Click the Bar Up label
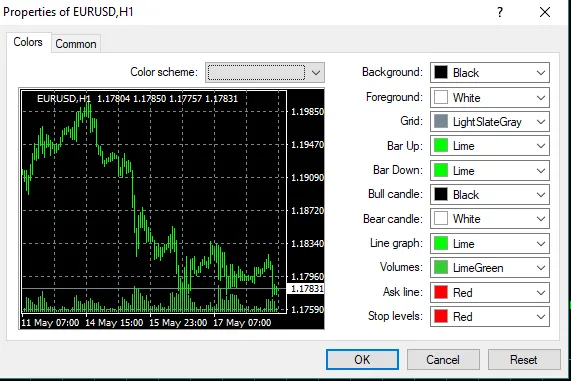Viewport: 571px width, 381px height. point(405,146)
